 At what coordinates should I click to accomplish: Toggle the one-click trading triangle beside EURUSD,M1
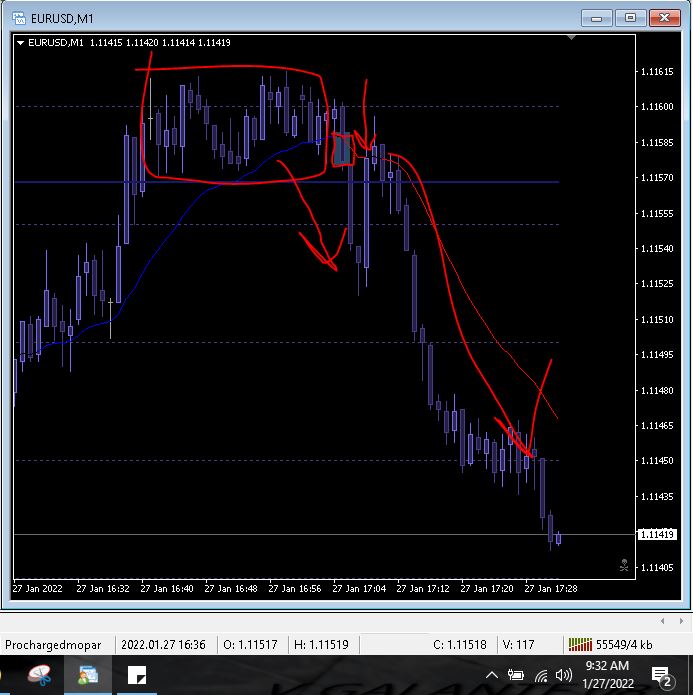[x=20, y=43]
